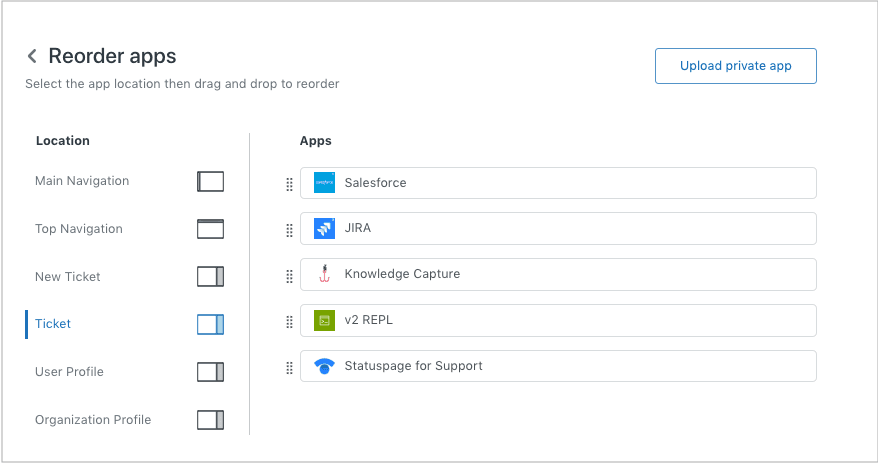Click the drag handle beside Knowledge Capture
This screenshot has height=463, width=878.
coord(290,276)
